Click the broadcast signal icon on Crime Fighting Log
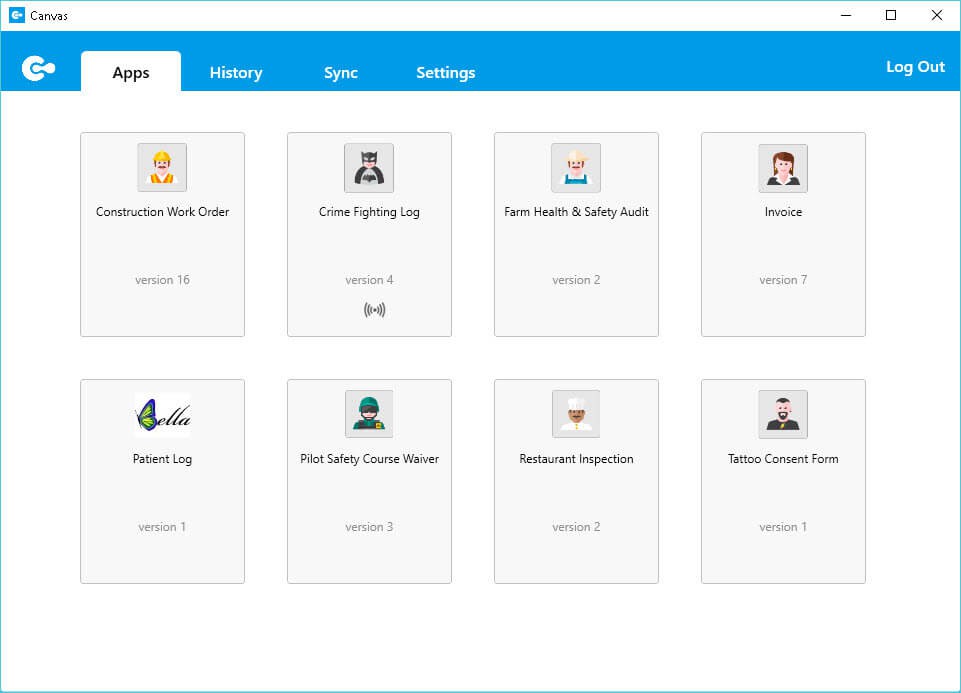The width and height of the screenshot is (961, 693). (x=374, y=310)
